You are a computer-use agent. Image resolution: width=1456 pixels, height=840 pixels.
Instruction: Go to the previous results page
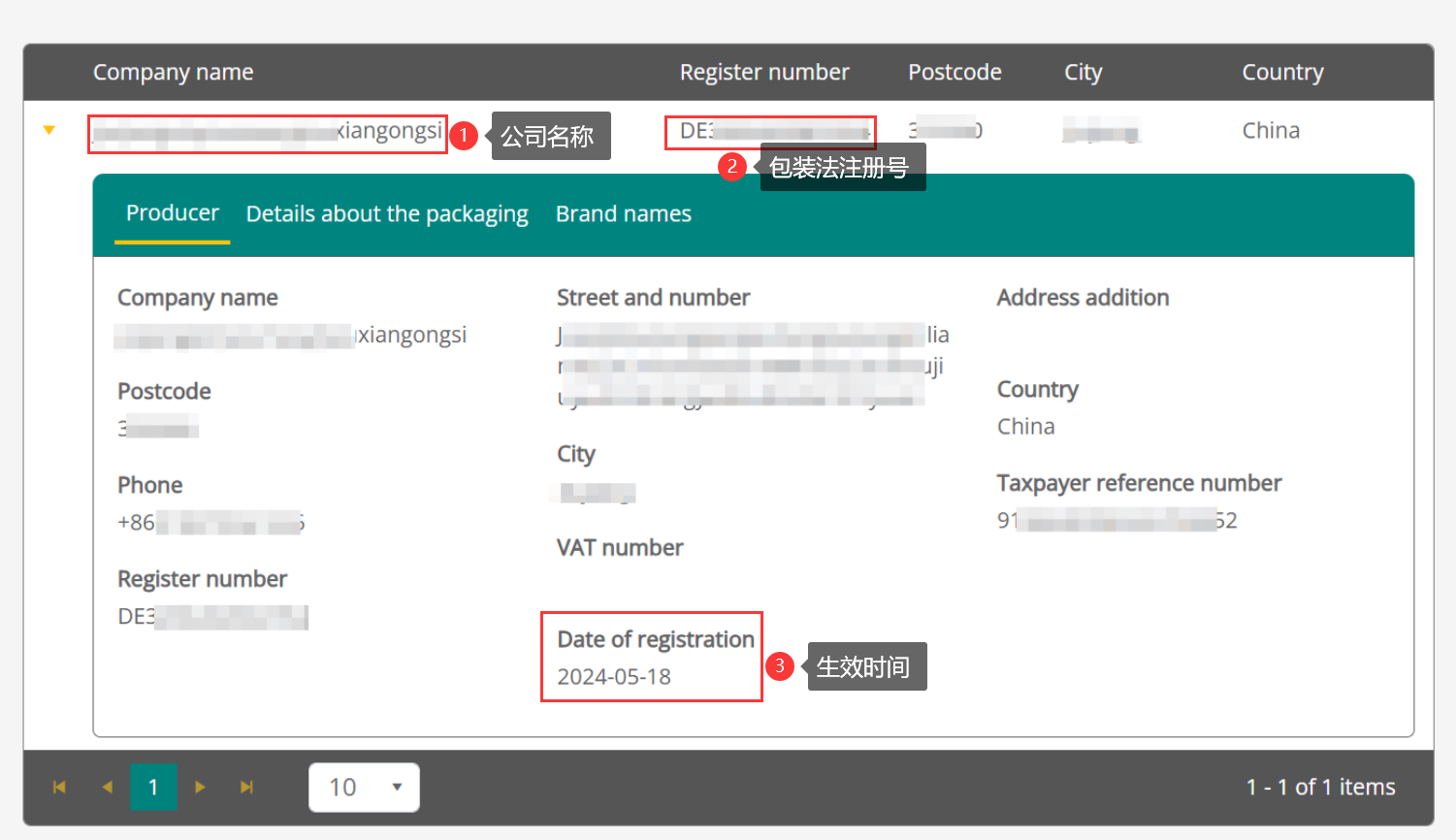[x=107, y=787]
